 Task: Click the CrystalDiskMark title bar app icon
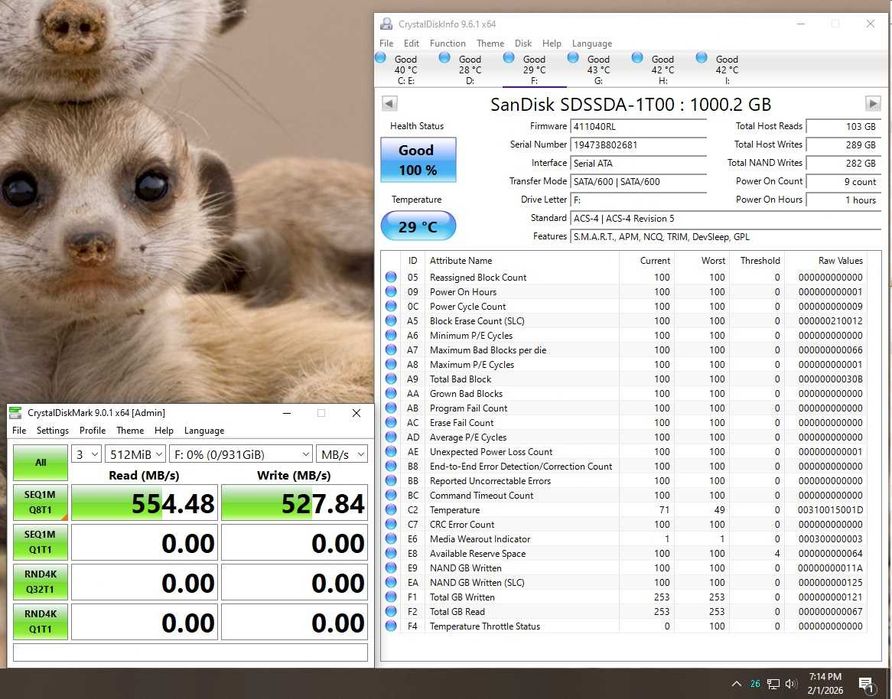click(x=16, y=413)
